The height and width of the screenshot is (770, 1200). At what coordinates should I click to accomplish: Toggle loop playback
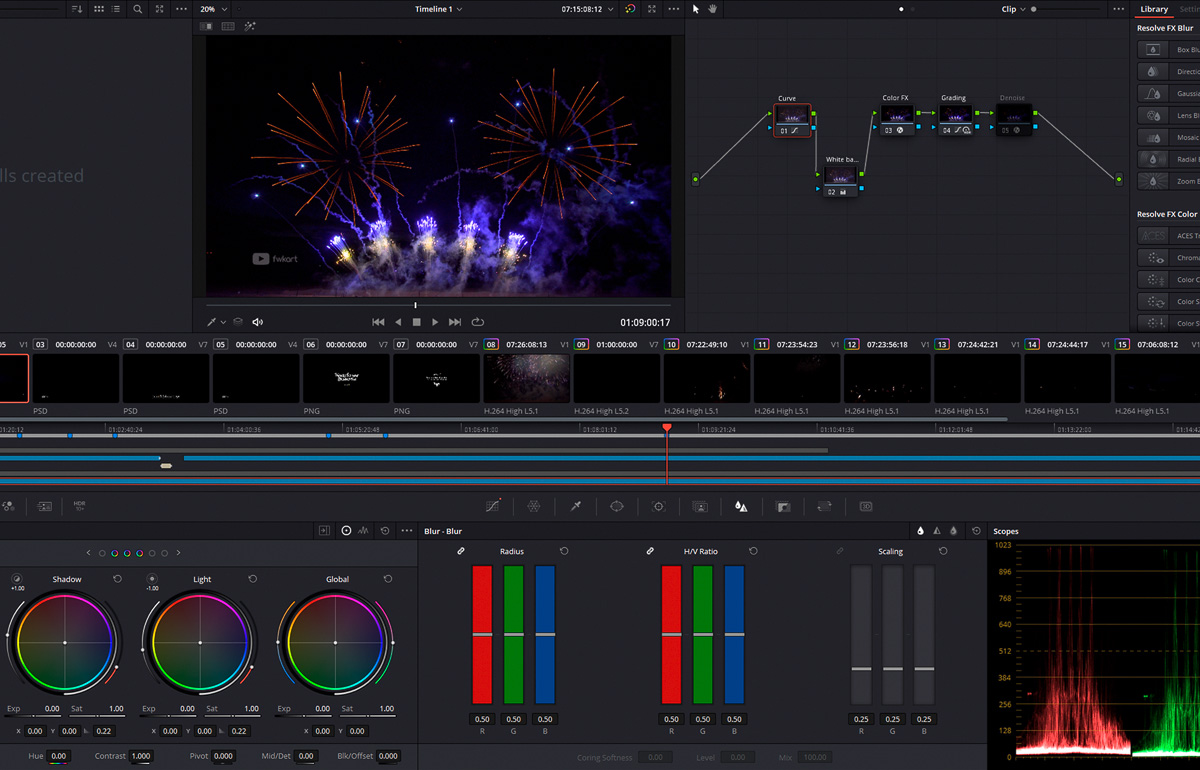pos(478,322)
